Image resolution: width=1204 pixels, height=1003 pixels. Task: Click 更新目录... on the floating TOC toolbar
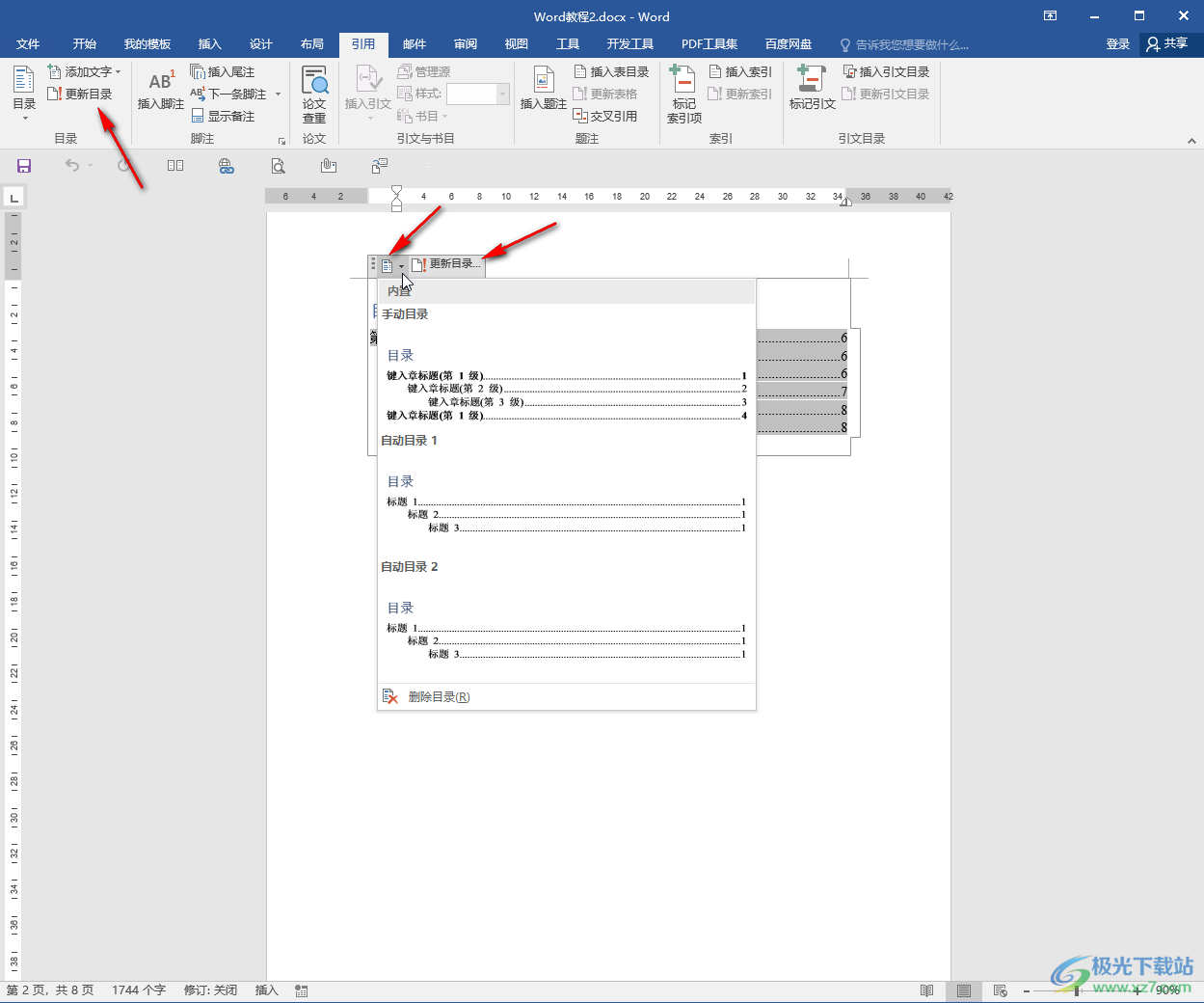445,264
